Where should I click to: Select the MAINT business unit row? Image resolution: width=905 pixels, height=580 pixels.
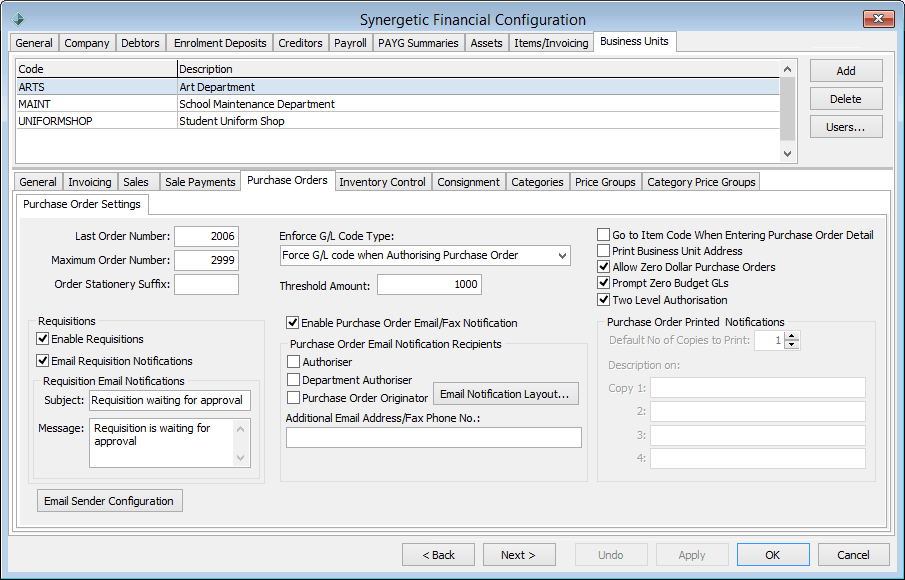point(398,104)
